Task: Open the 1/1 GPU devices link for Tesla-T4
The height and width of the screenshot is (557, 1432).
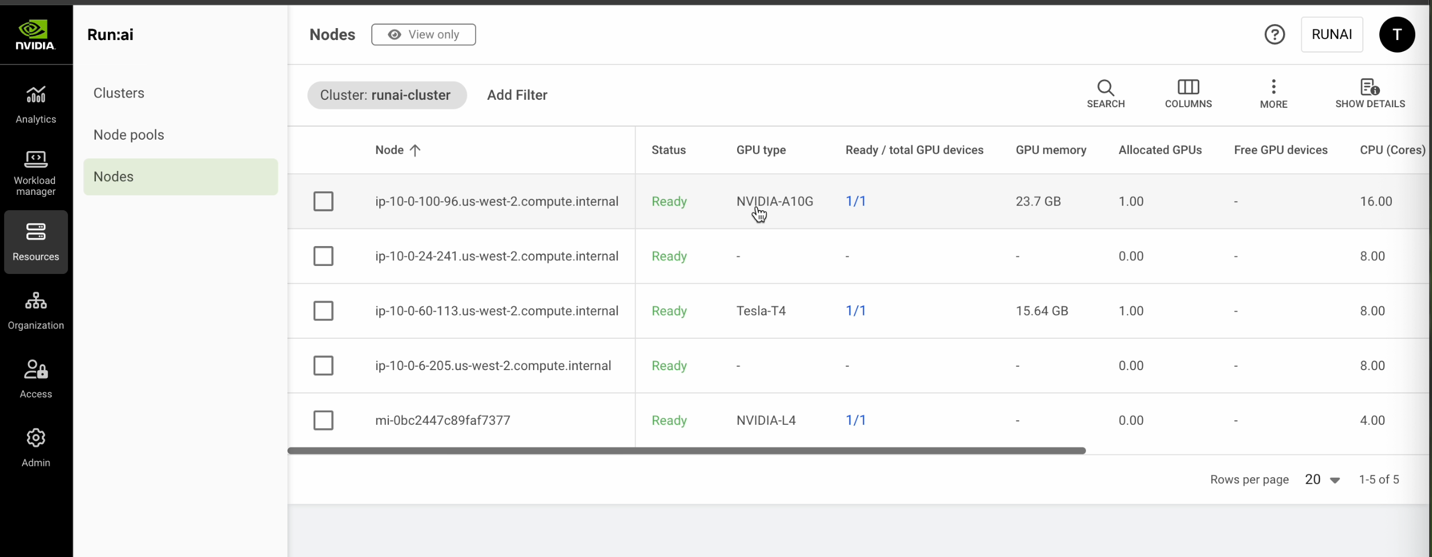Action: (856, 311)
